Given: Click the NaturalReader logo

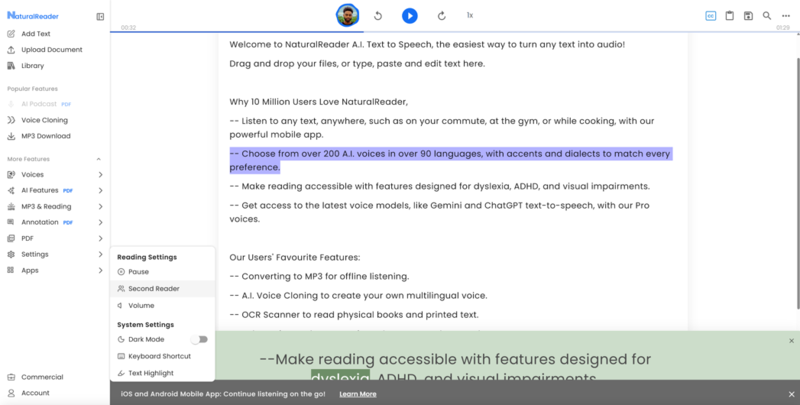Looking at the screenshot, I should point(33,16).
